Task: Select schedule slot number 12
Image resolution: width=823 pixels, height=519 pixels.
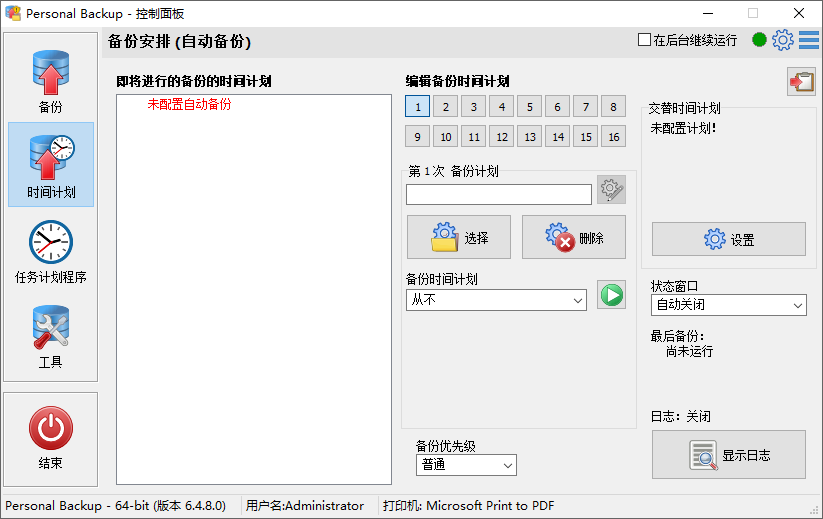Action: [x=502, y=136]
